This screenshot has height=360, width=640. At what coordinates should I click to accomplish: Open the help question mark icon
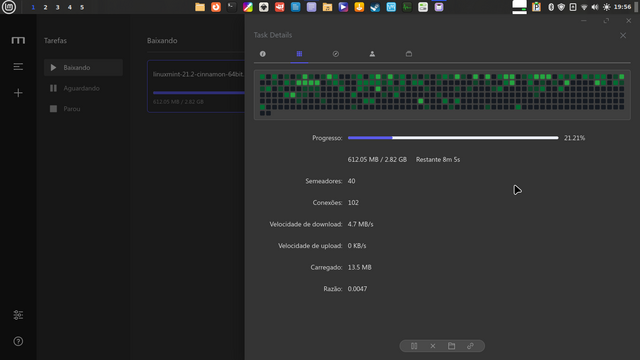(x=18, y=341)
